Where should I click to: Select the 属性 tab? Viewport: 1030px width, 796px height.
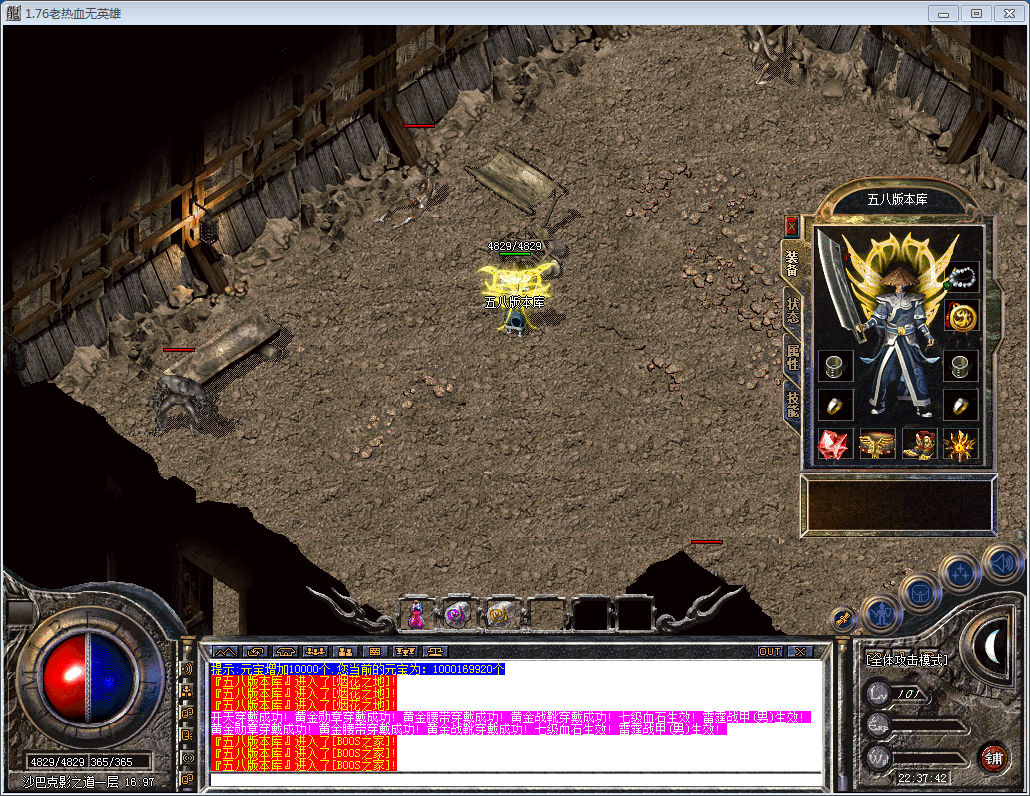tap(793, 357)
